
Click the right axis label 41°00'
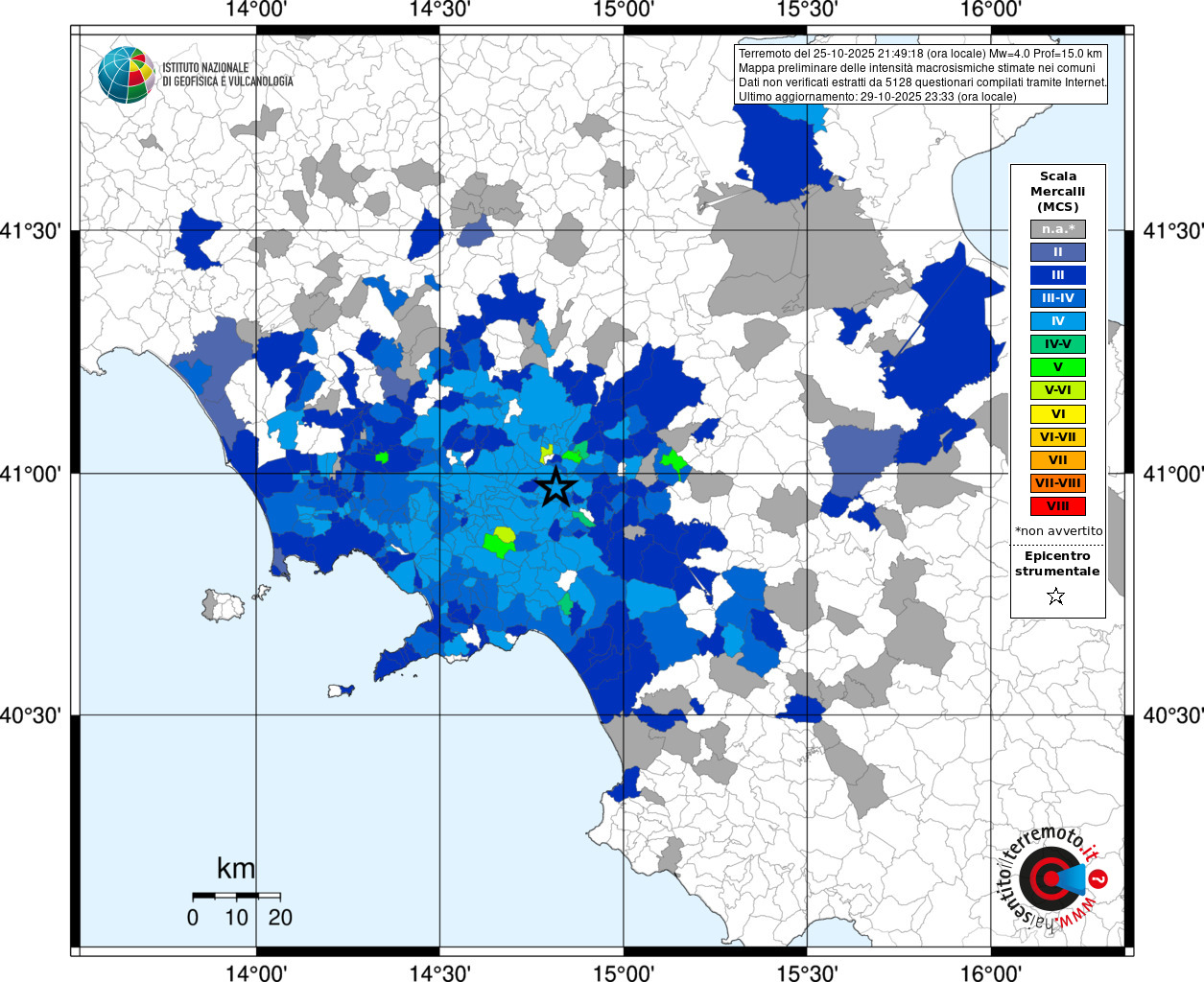coord(1173,474)
